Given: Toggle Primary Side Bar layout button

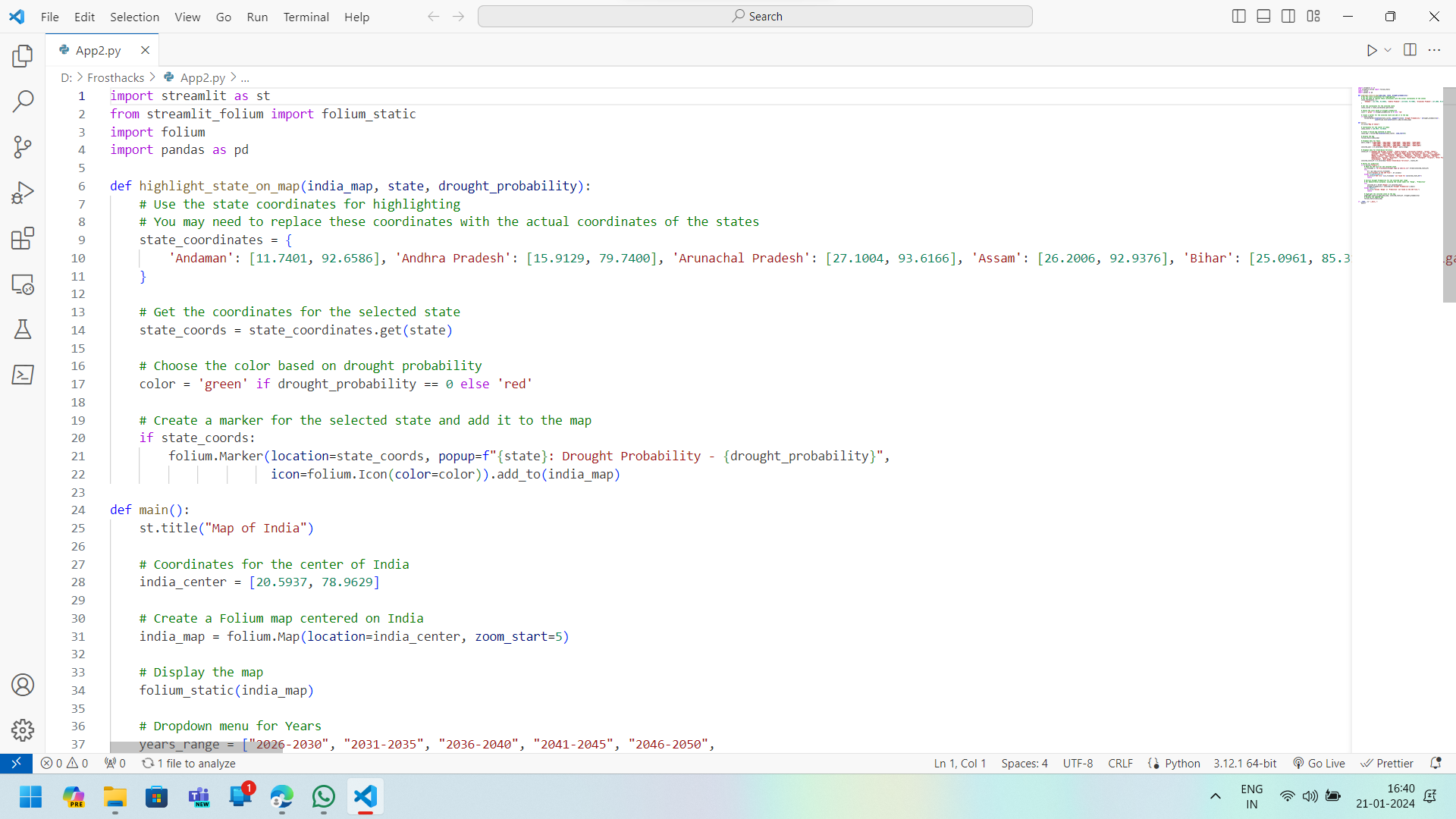Looking at the screenshot, I should coord(1239,16).
